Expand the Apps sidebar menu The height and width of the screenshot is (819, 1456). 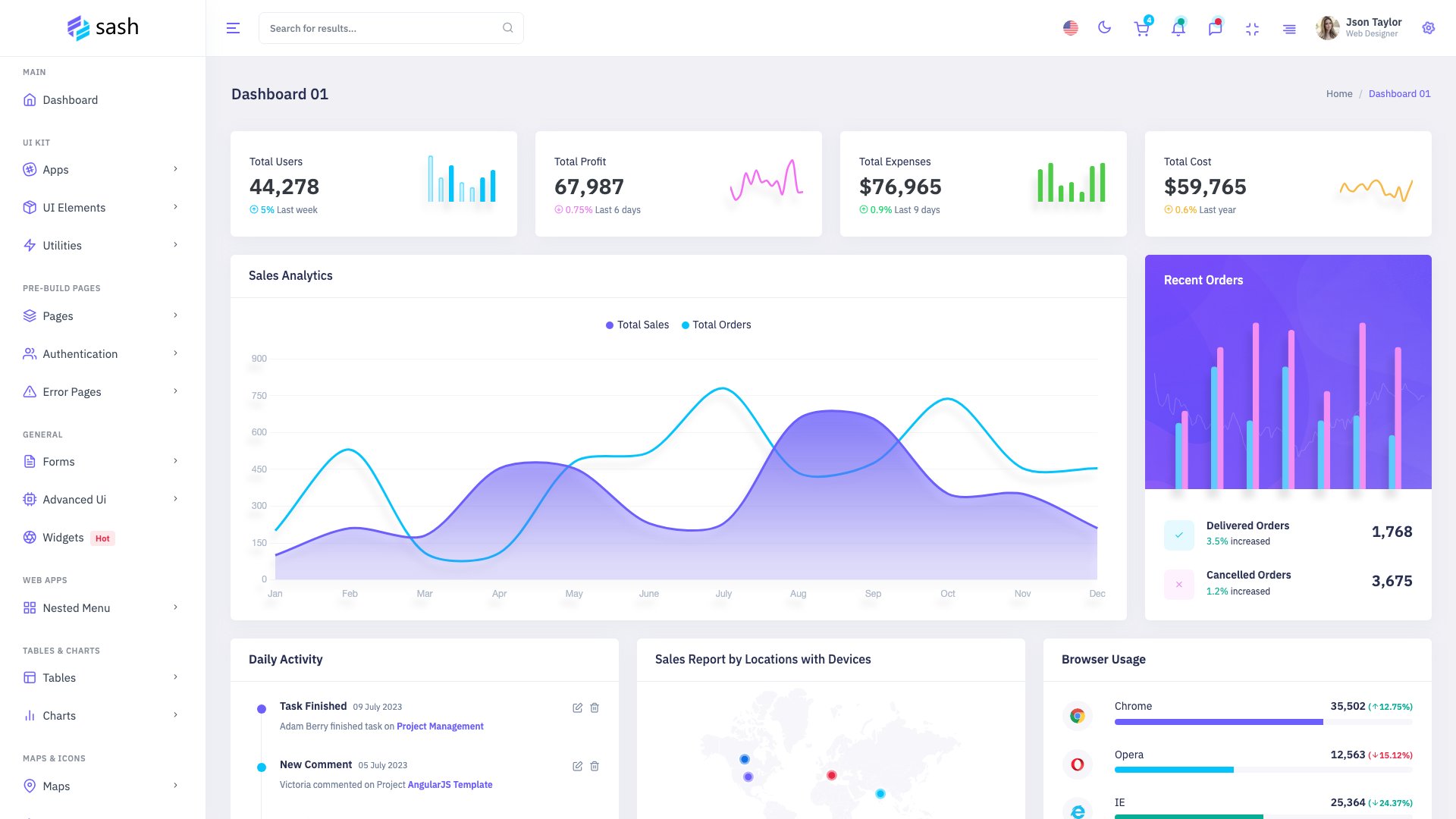point(56,169)
